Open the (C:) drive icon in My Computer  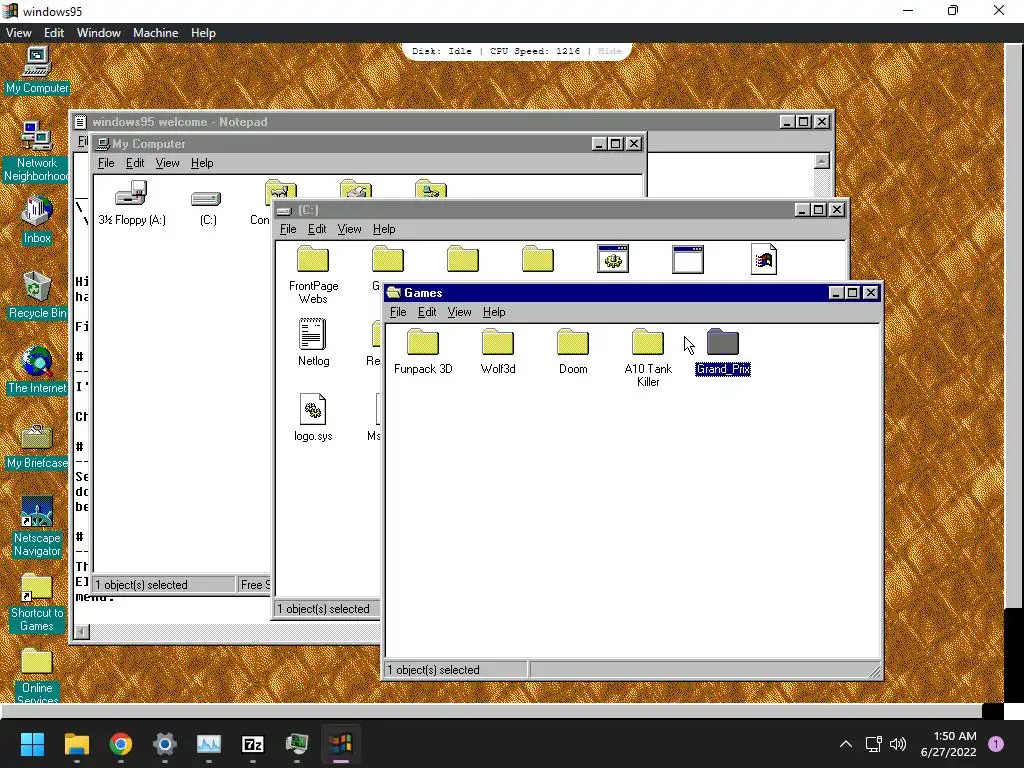click(208, 207)
